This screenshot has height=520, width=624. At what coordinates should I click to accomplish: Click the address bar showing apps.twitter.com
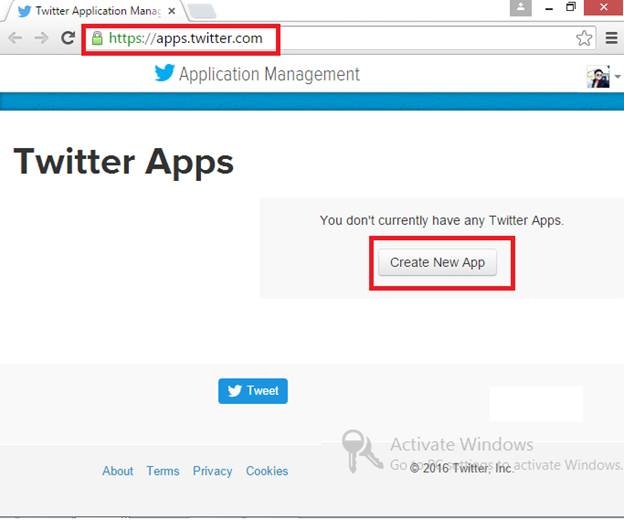coord(338,38)
